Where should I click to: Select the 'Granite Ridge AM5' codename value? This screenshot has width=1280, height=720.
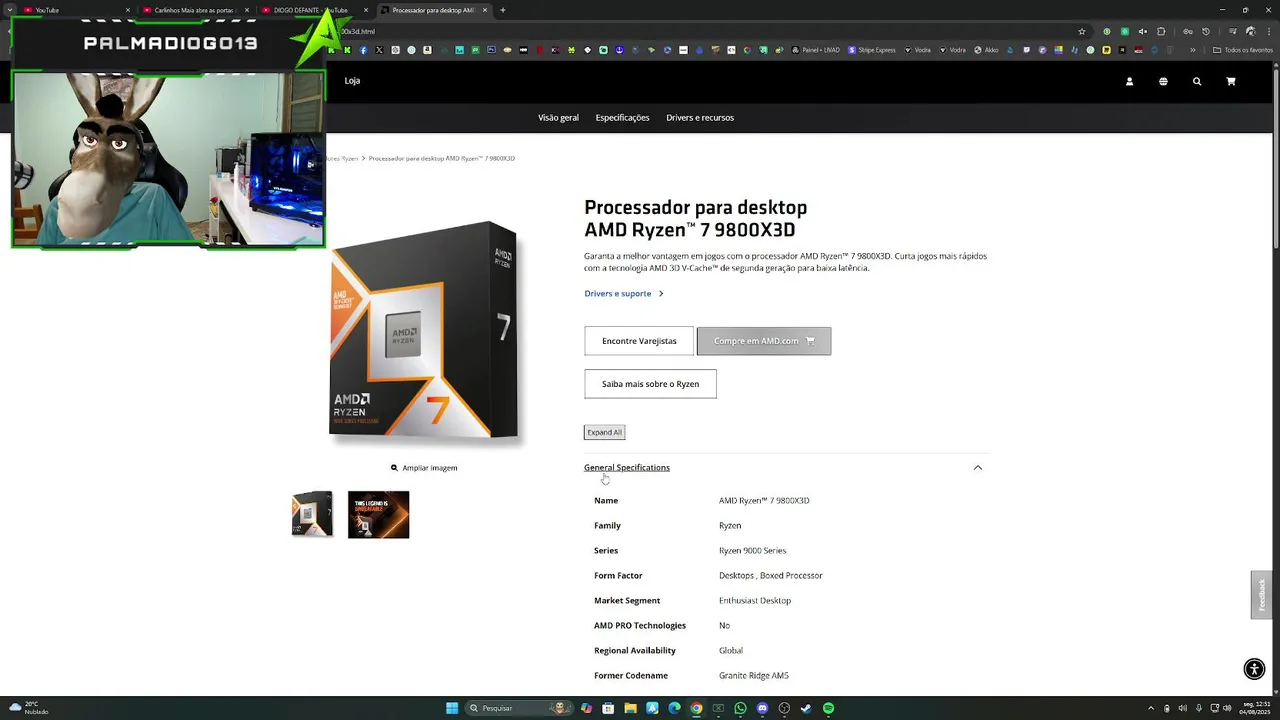pos(754,676)
